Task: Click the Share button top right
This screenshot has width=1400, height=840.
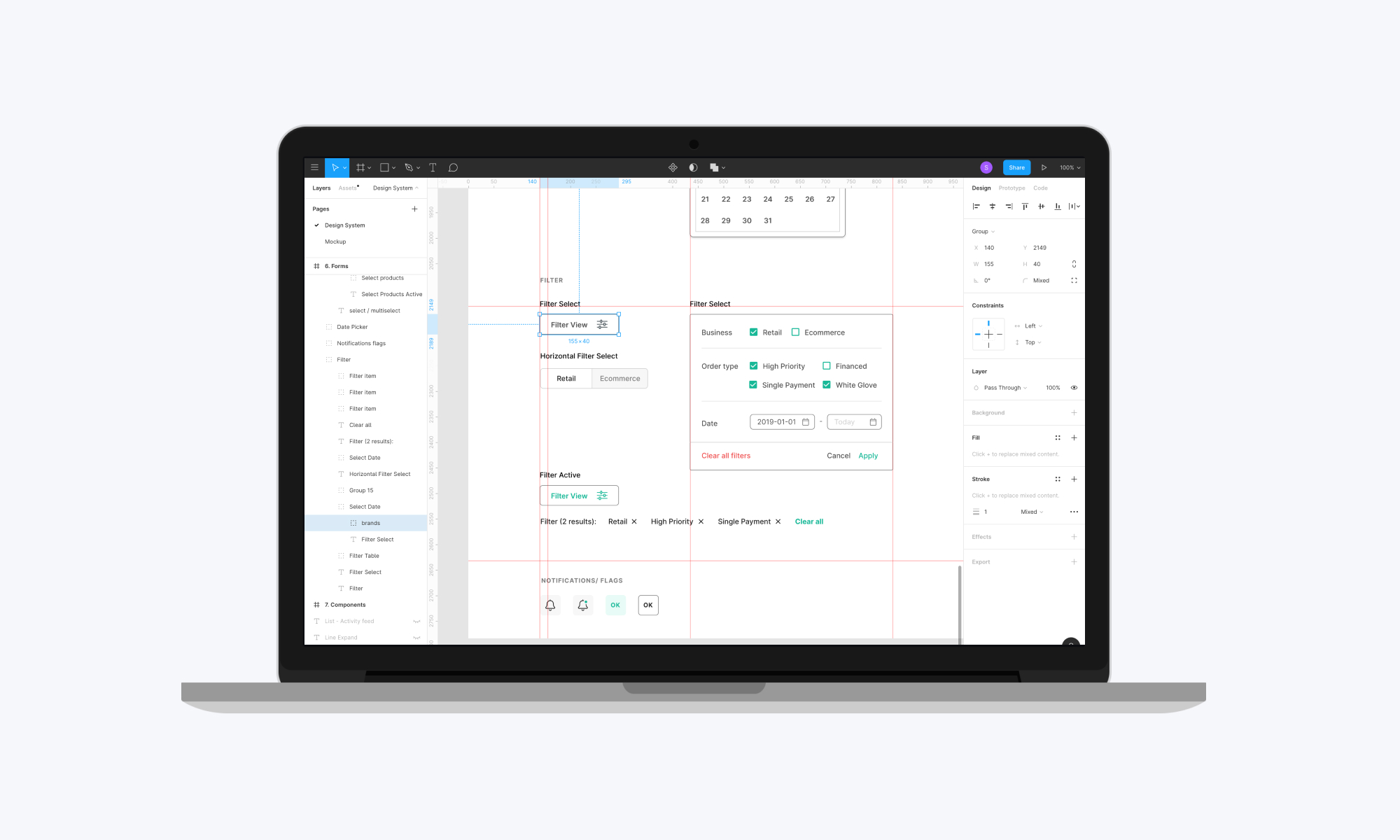Action: (1016, 167)
